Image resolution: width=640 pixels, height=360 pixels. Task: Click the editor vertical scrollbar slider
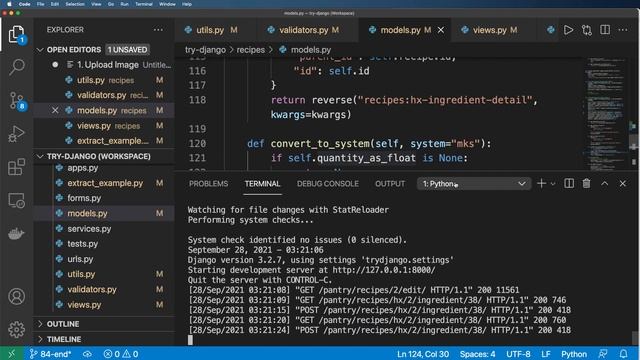633,143
